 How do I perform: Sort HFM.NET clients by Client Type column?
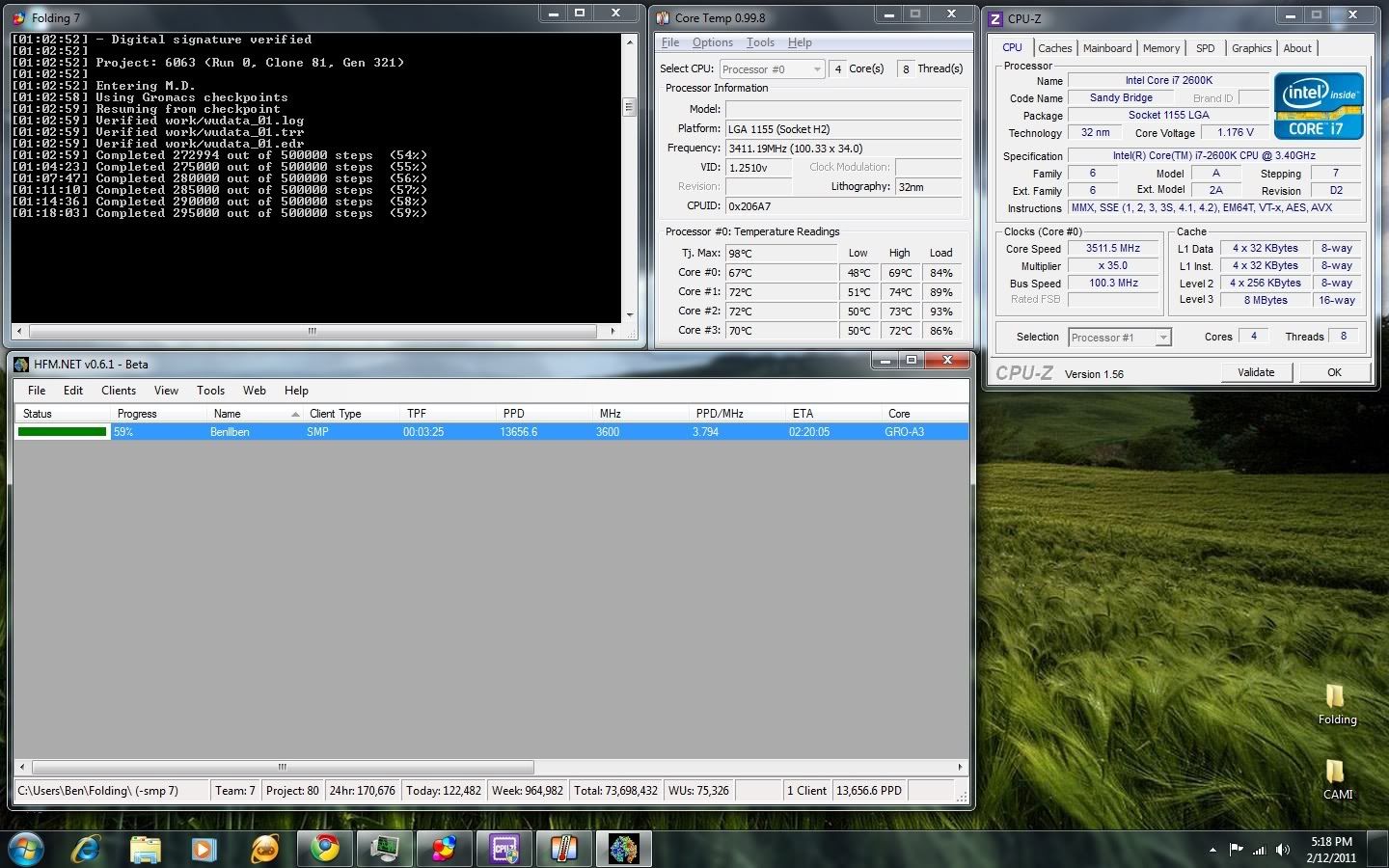tap(350, 414)
